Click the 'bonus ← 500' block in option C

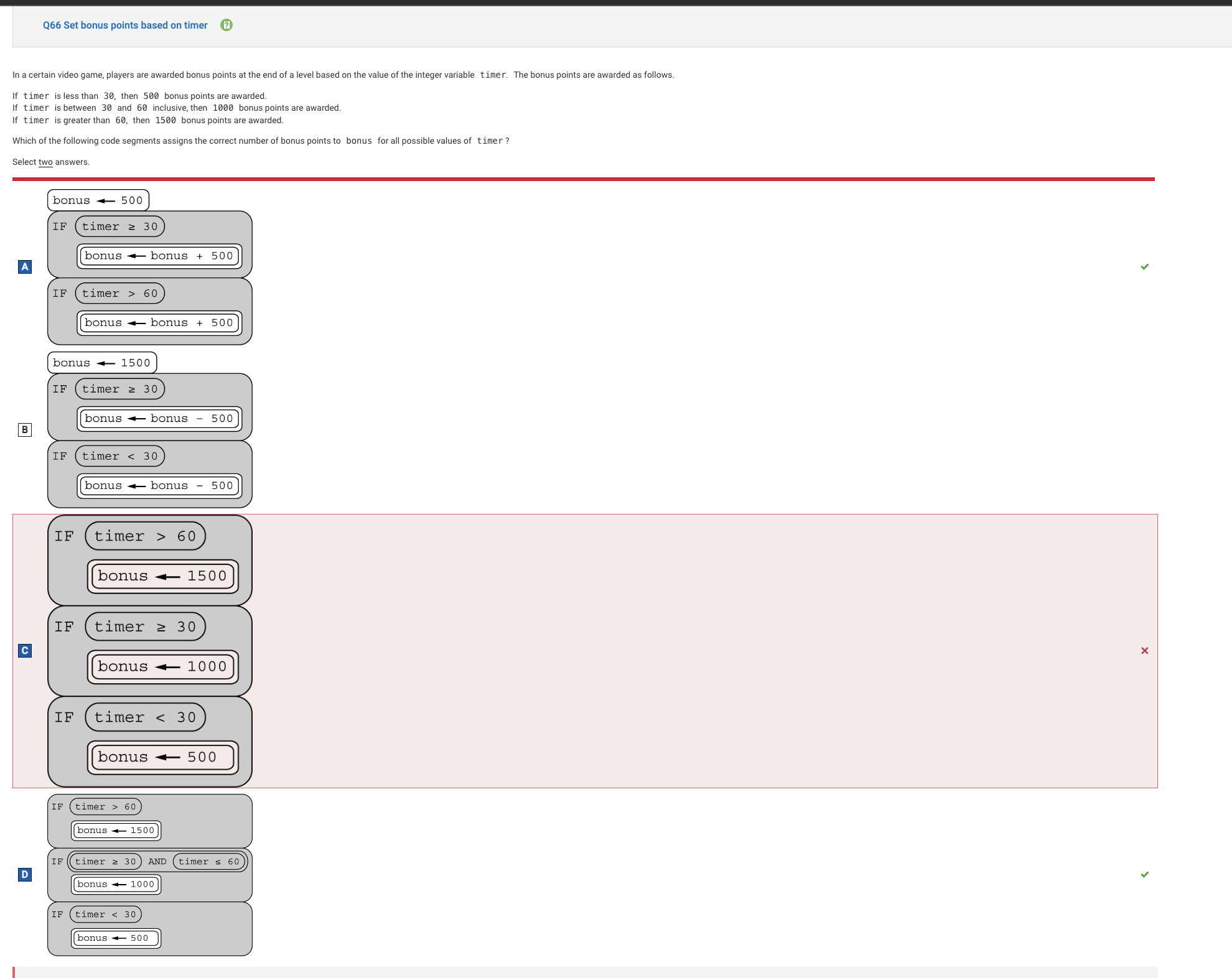(163, 757)
